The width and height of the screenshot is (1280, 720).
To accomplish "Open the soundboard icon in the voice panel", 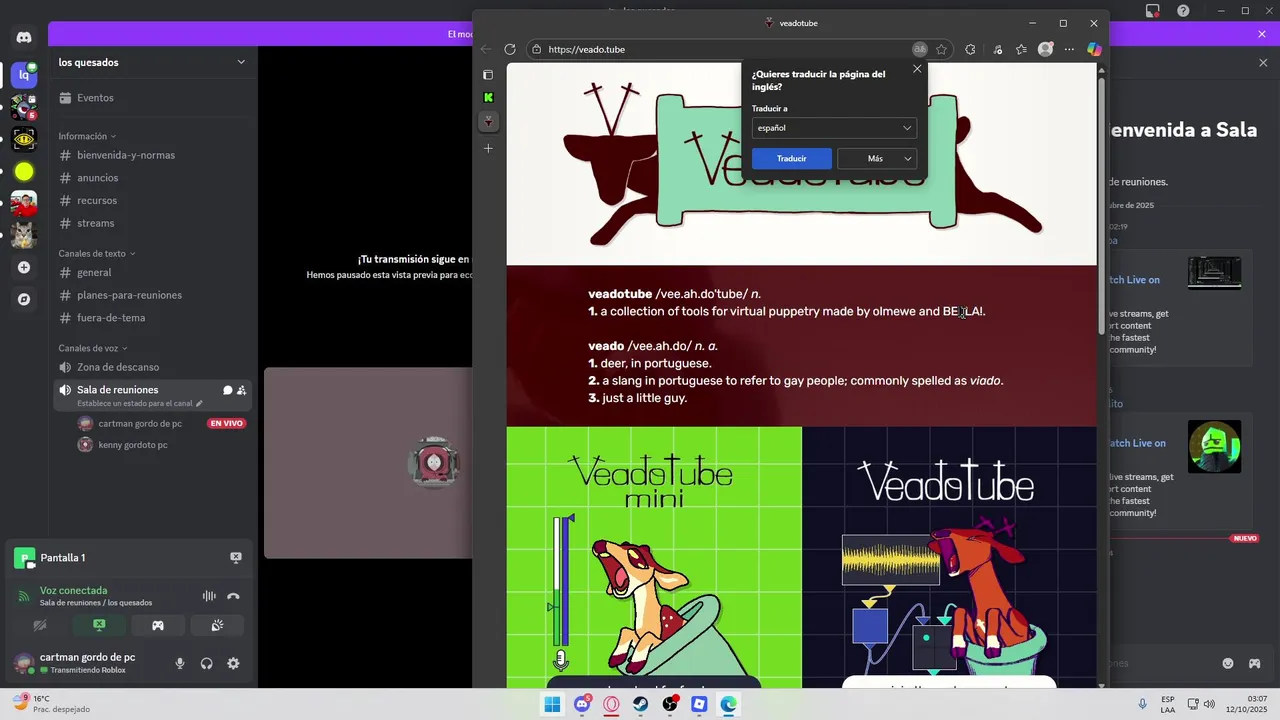I will pyautogui.click(x=217, y=626).
